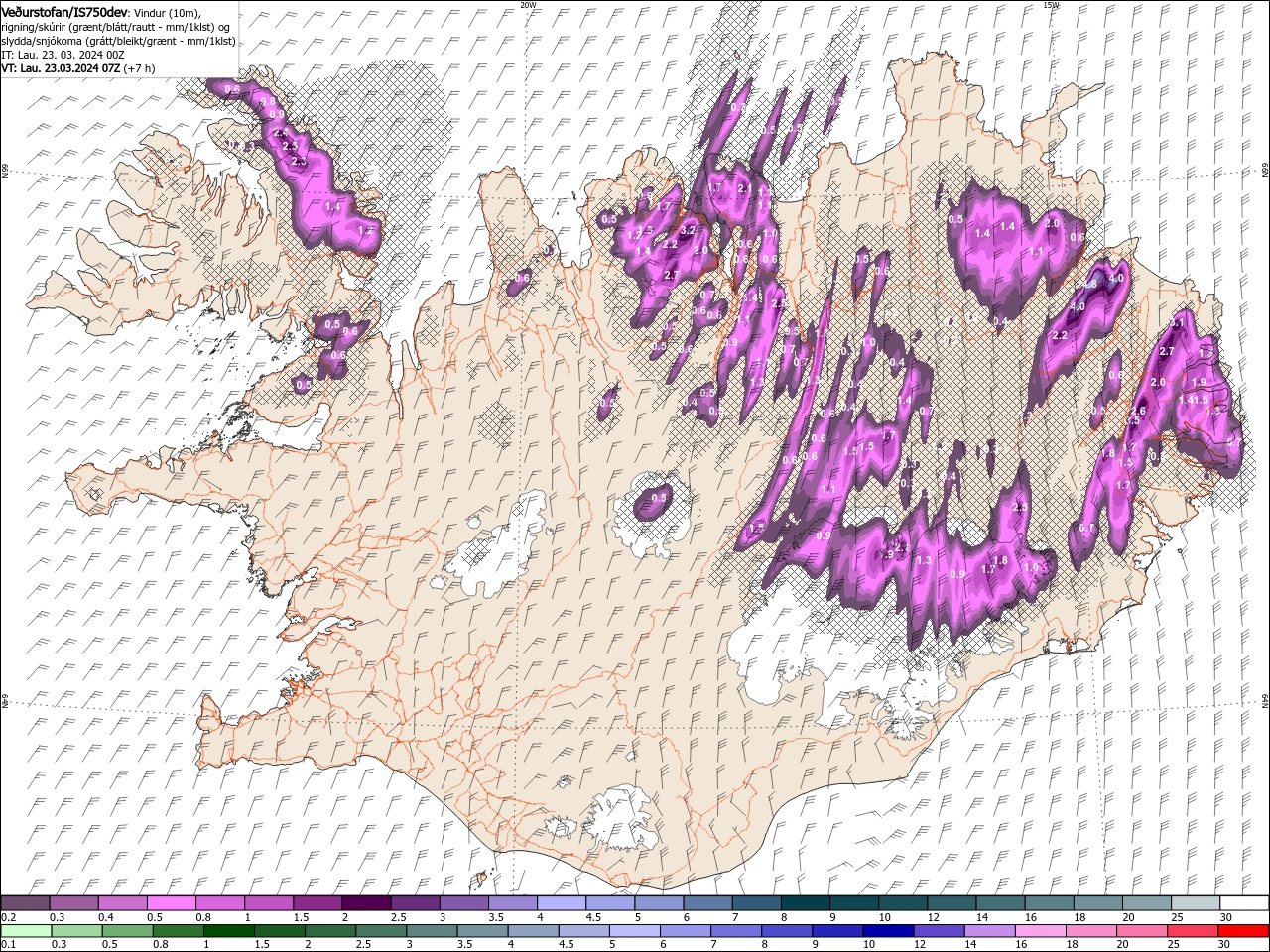Click the 20W longitude label at top

[527, 5]
